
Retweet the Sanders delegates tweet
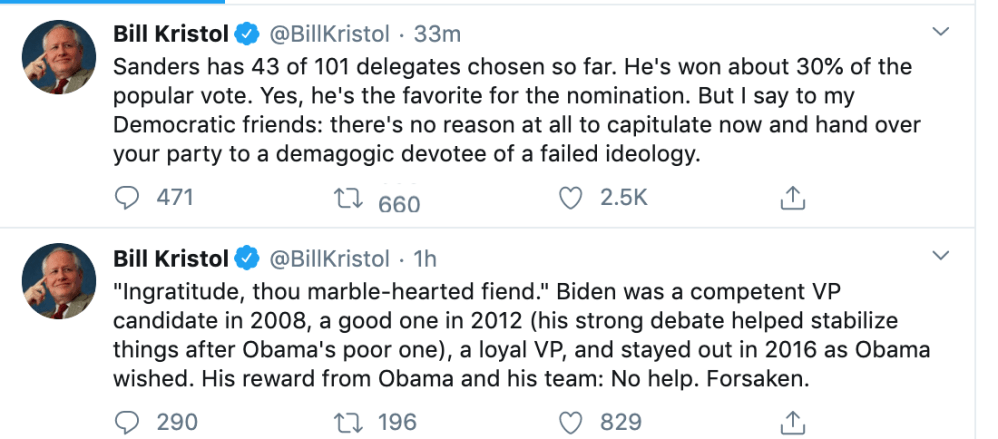point(350,199)
